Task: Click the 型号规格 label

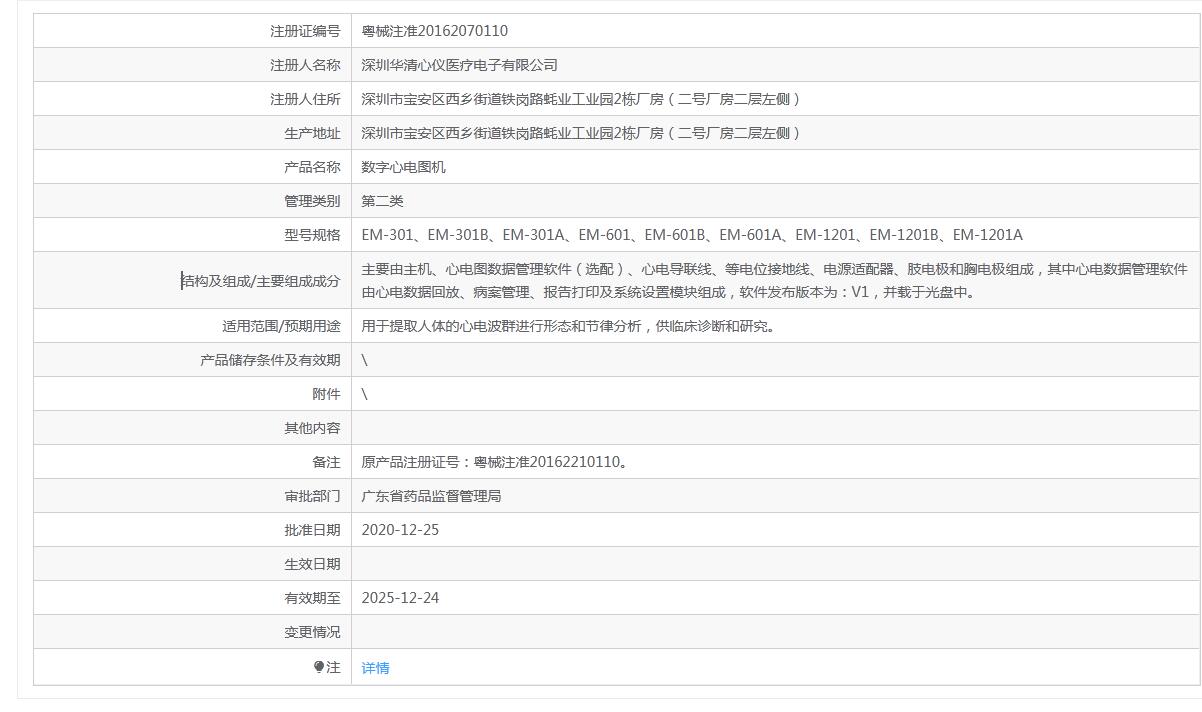Action: (312, 235)
